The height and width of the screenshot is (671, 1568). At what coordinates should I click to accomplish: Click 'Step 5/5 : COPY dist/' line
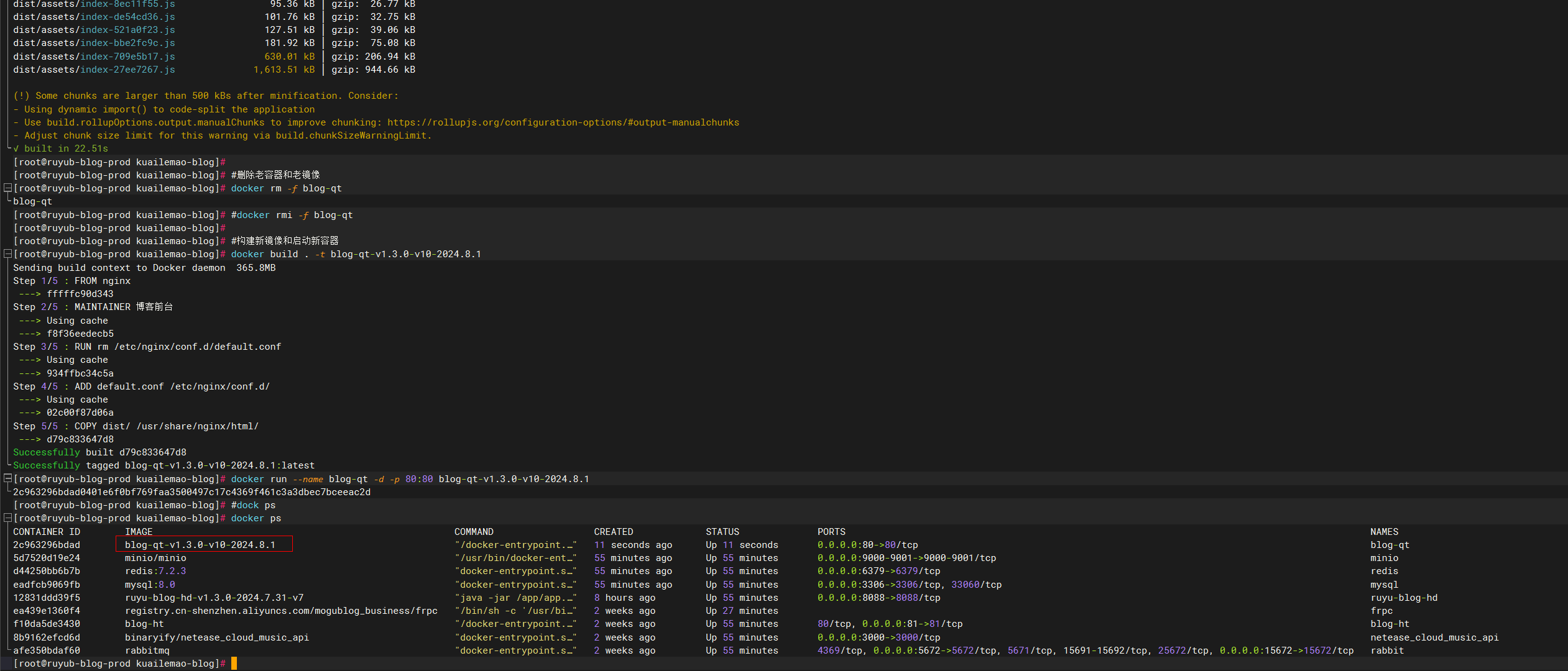click(x=136, y=426)
